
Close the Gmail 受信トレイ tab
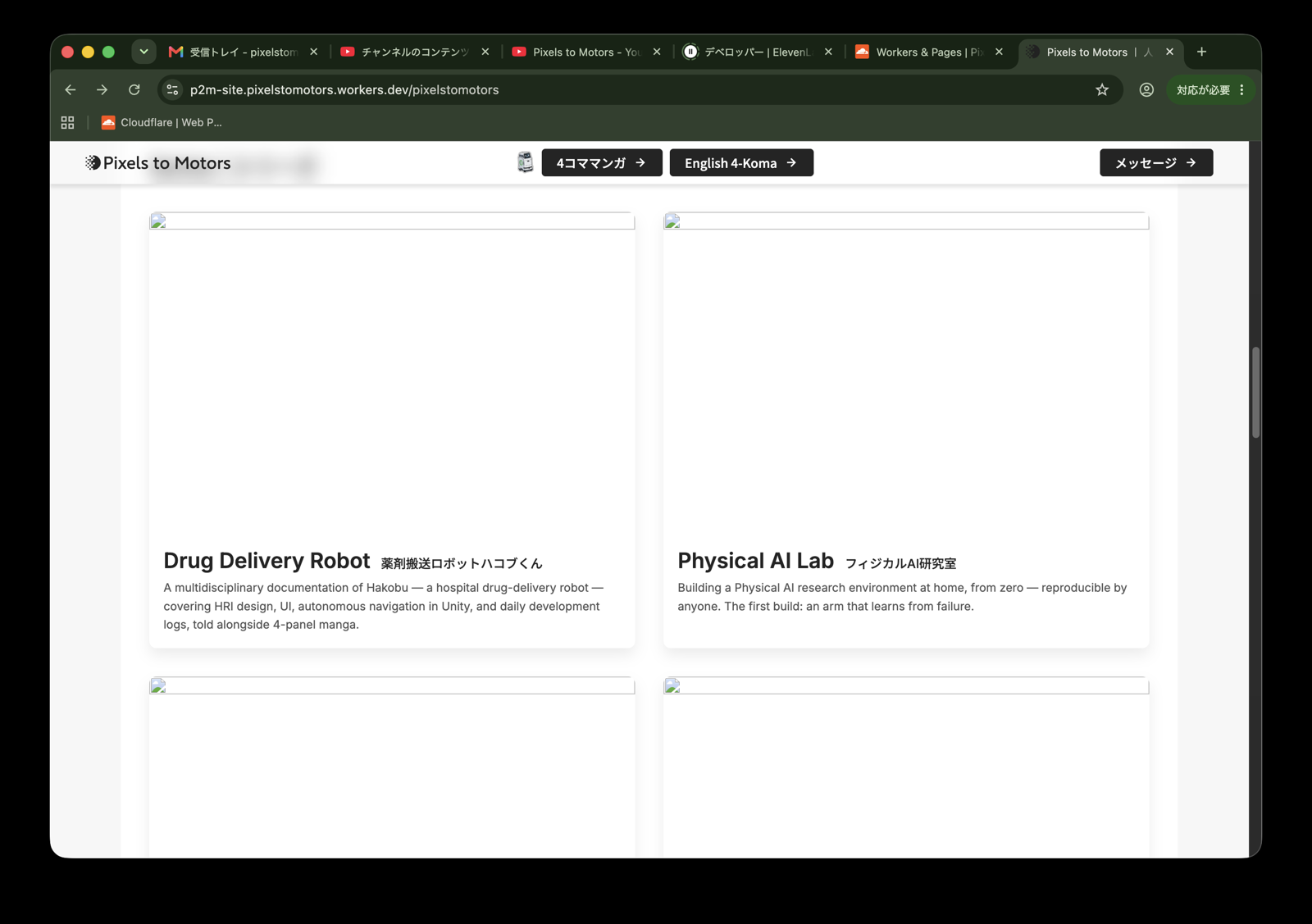[x=313, y=52]
